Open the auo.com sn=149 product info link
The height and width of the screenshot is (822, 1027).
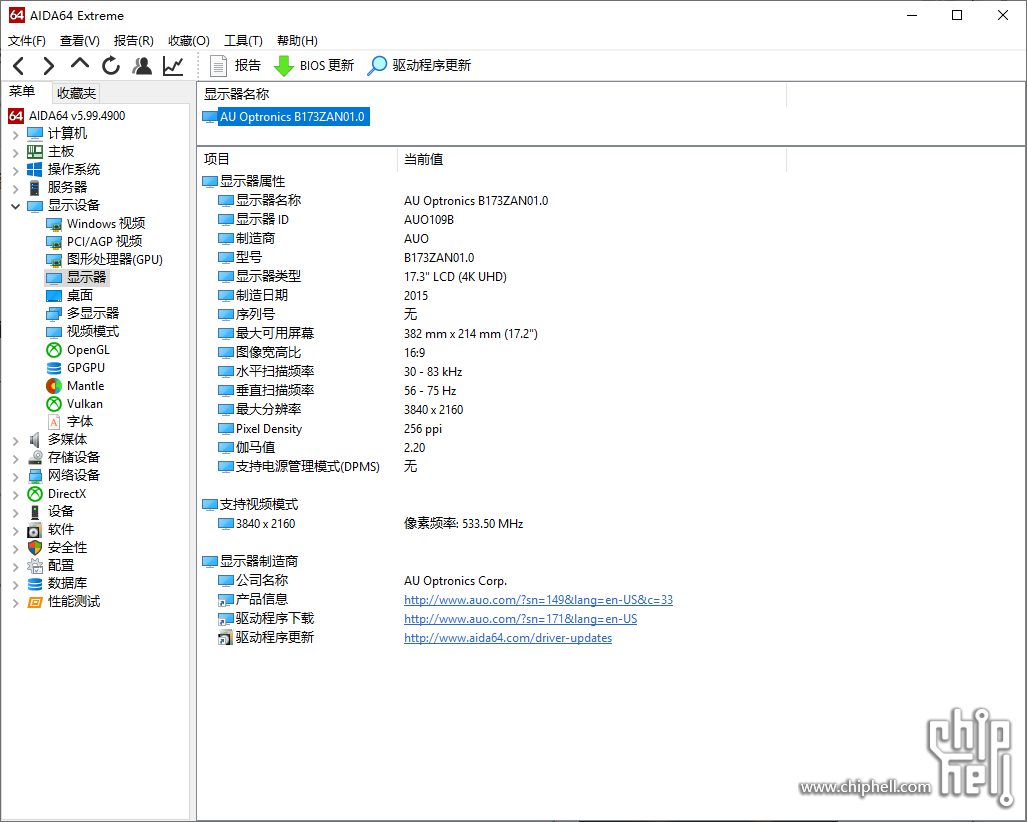coord(538,600)
